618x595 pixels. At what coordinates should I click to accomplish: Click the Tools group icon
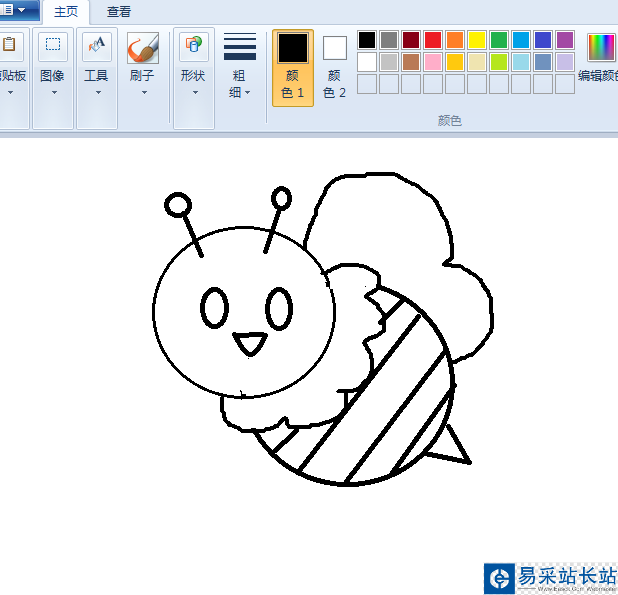97,44
